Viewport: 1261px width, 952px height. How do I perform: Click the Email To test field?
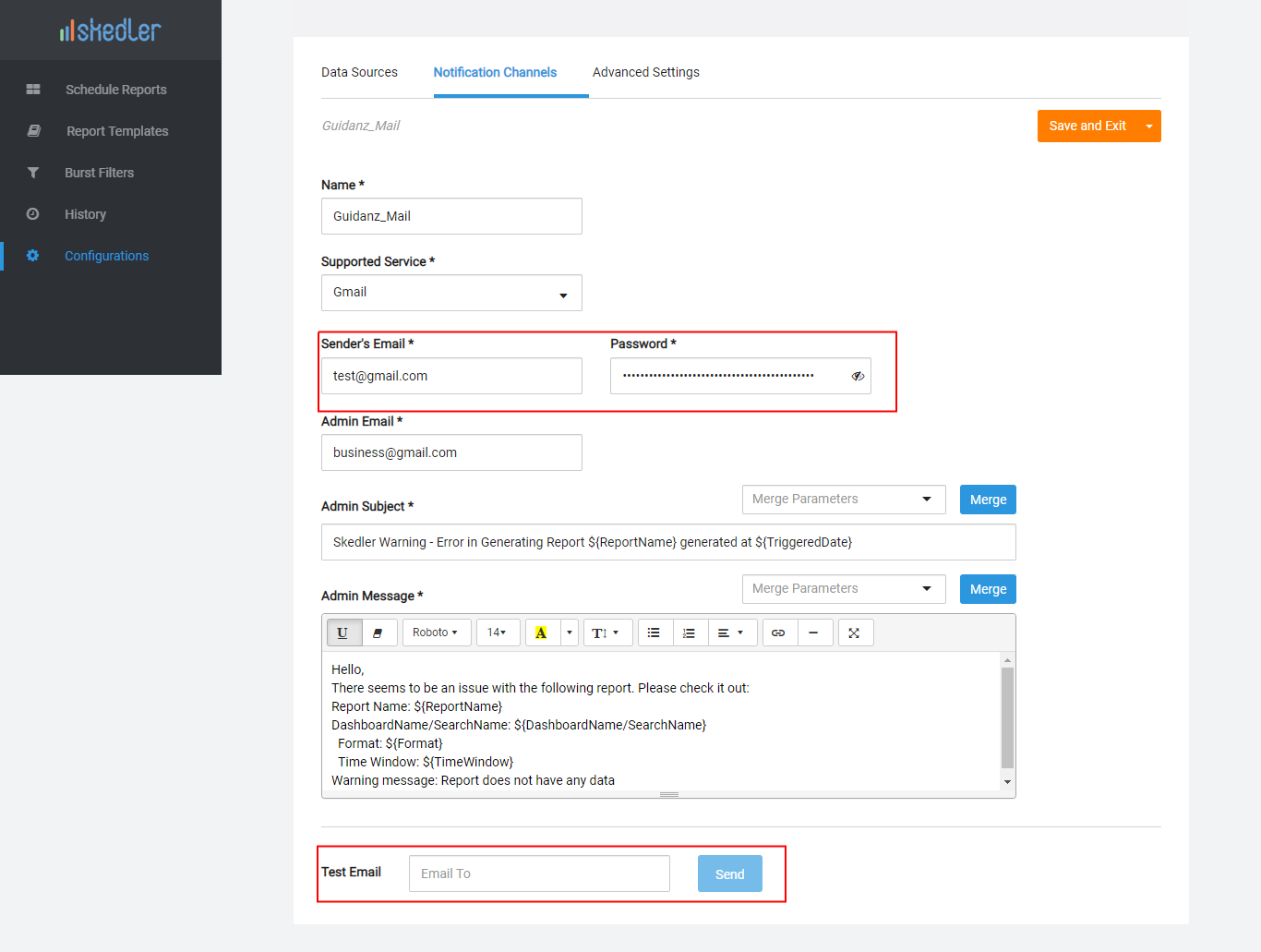point(539,874)
